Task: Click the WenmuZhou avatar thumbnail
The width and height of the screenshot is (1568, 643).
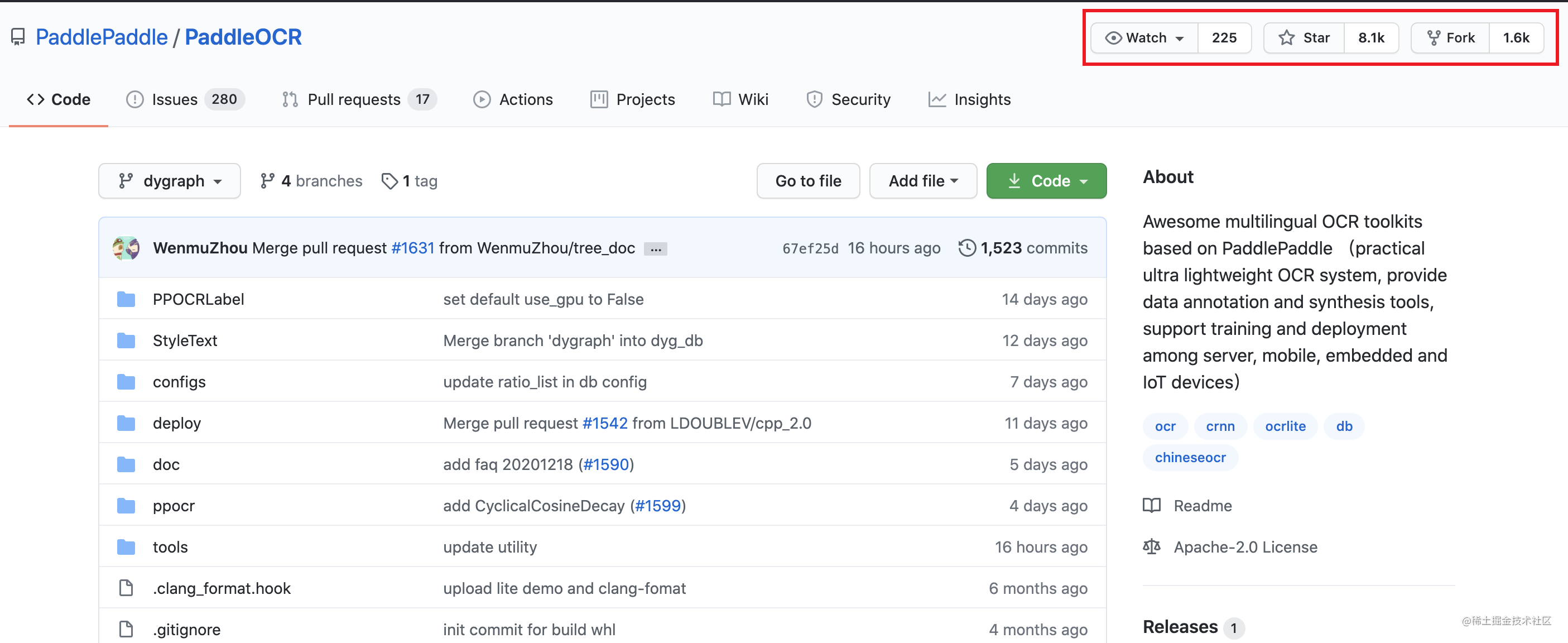Action: pos(126,248)
